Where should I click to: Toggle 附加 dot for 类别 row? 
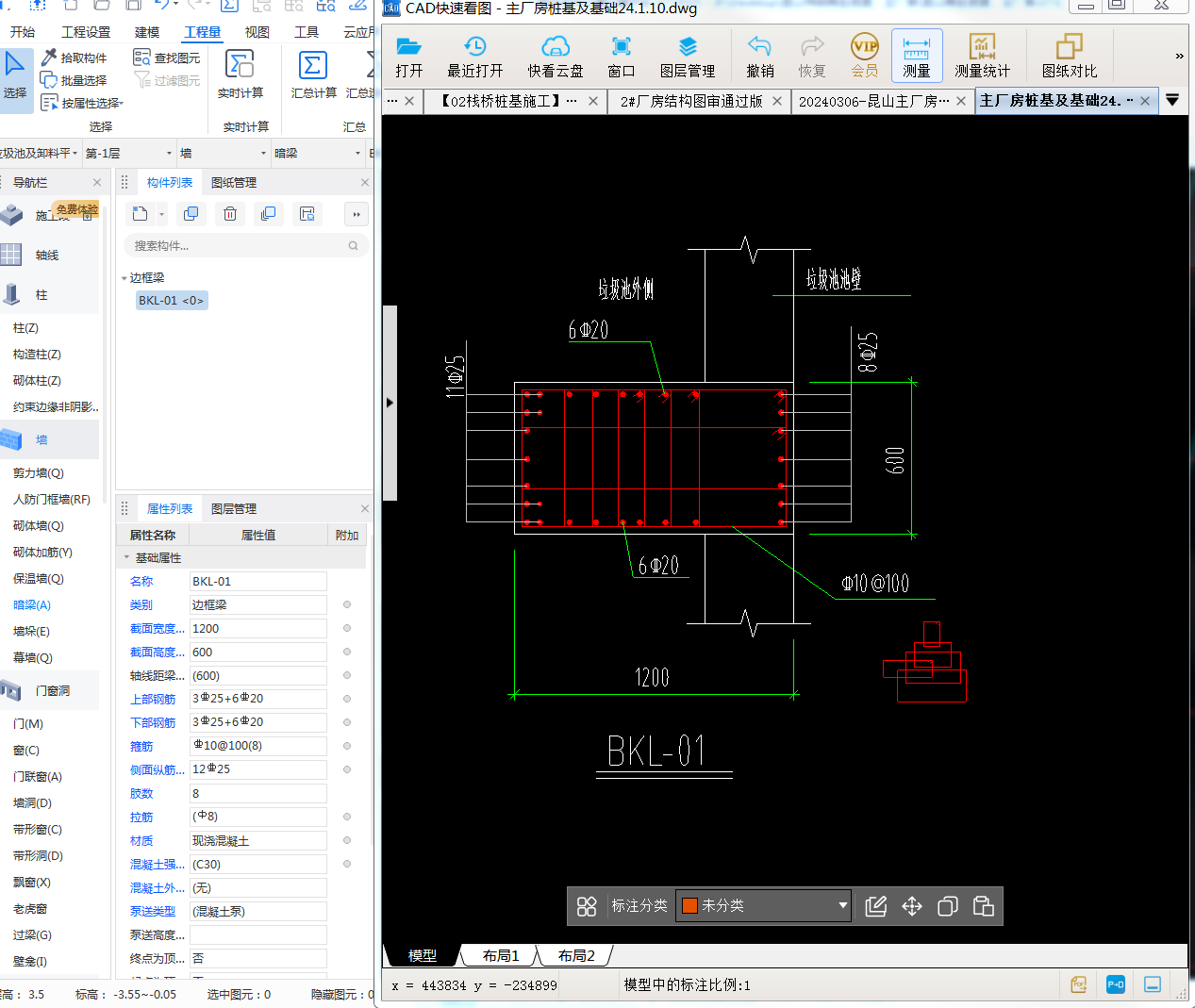[x=347, y=604]
